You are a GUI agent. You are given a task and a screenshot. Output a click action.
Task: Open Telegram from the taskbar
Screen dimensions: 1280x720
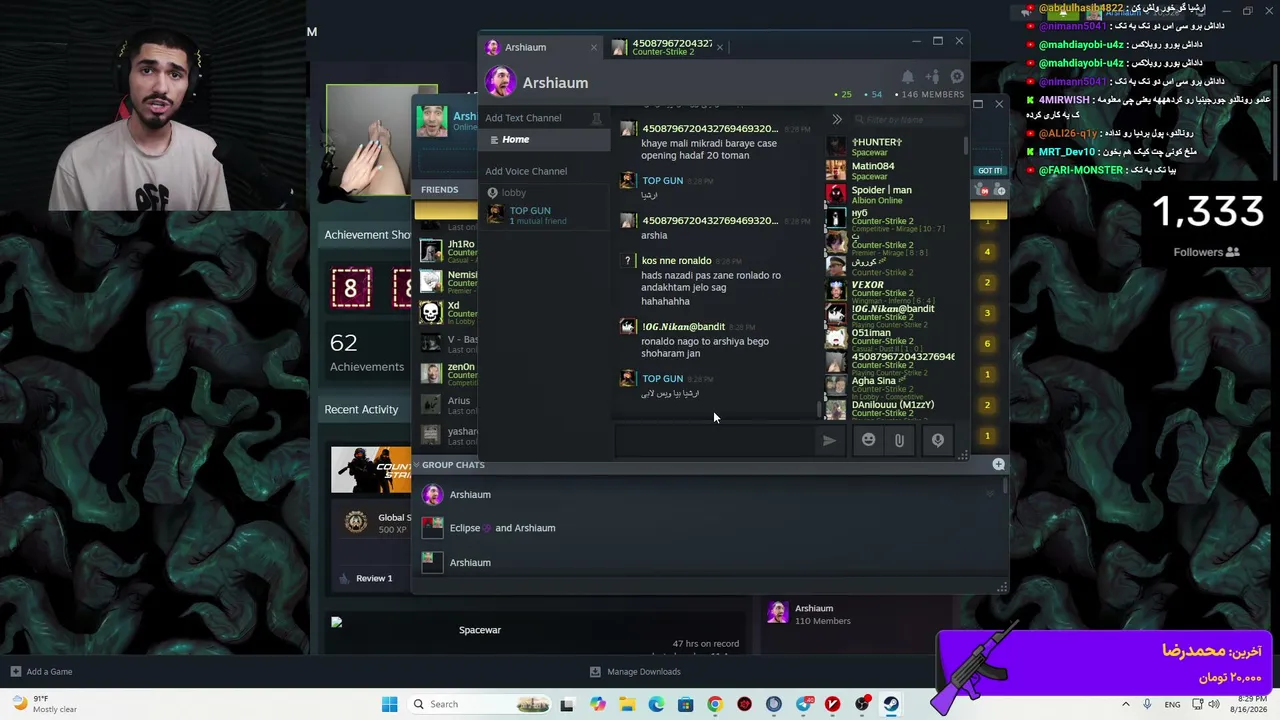[804, 704]
